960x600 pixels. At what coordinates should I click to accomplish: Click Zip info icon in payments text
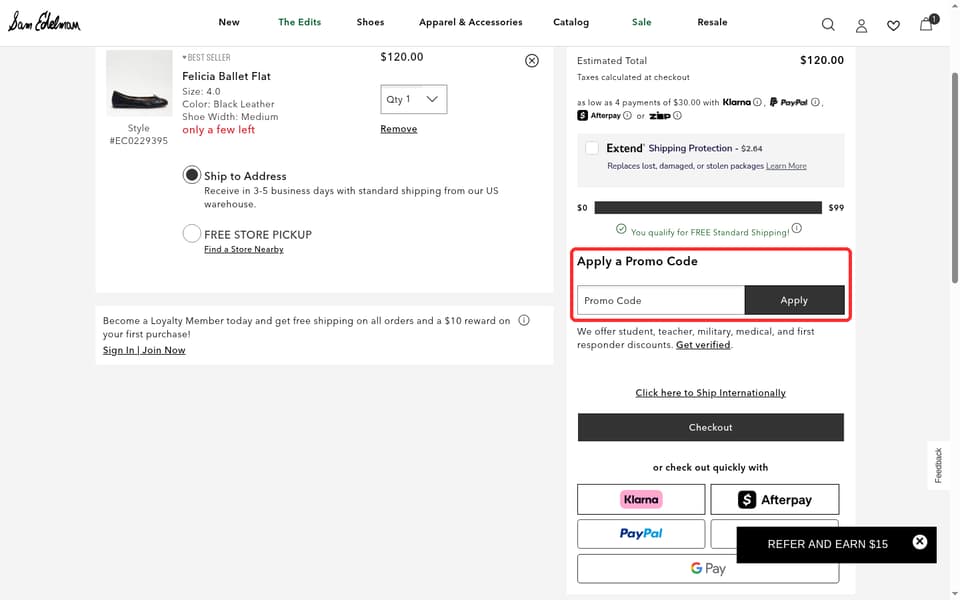(x=677, y=115)
